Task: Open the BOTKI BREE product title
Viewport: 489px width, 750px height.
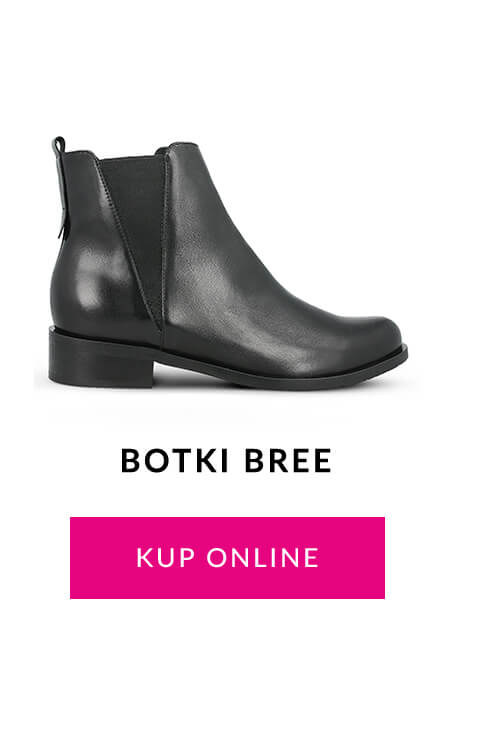Action: [226, 461]
